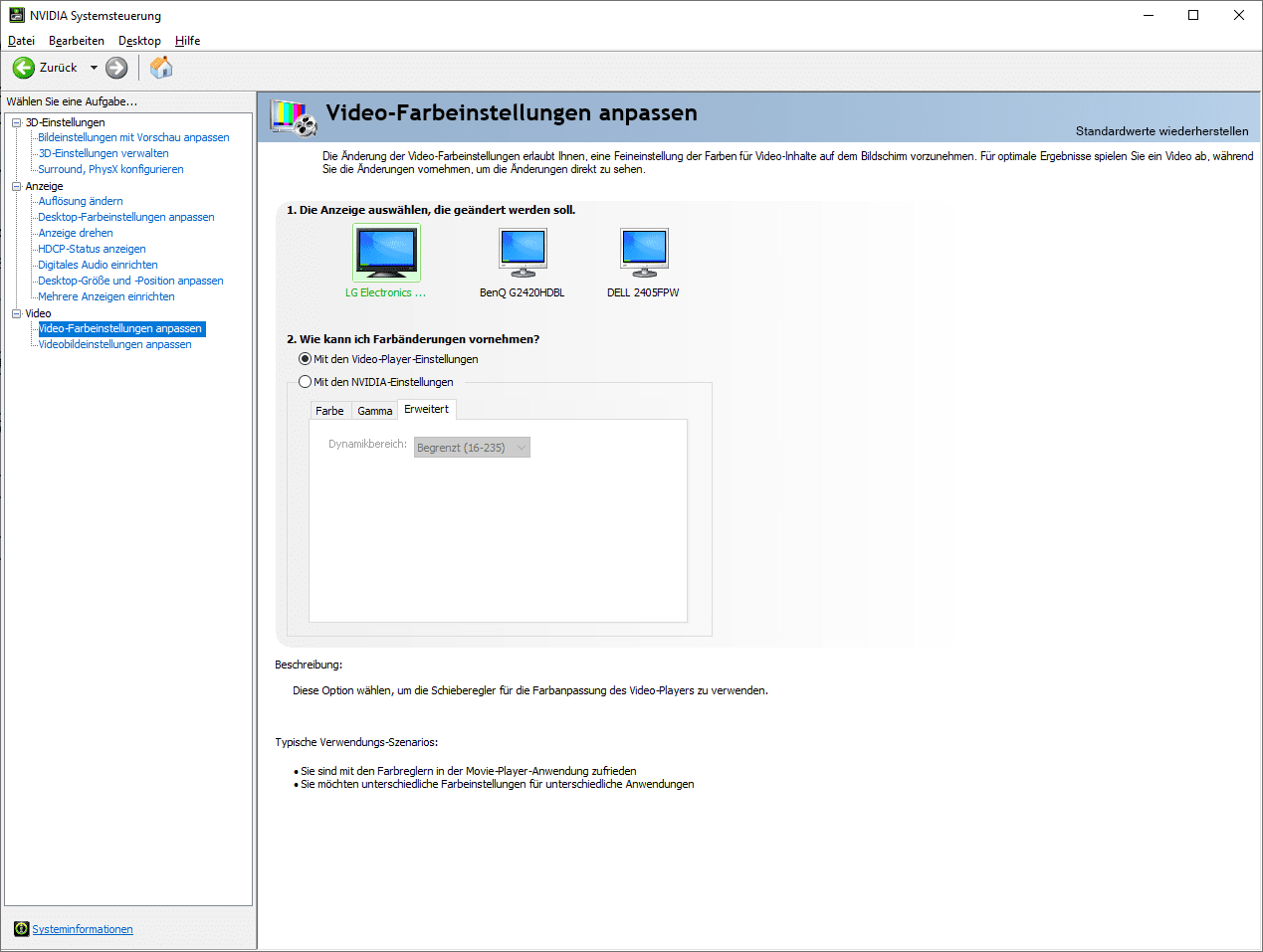Screen dimensions: 1263x952
Task: Open 3D-Einstellungen verwalten
Action: click(104, 153)
